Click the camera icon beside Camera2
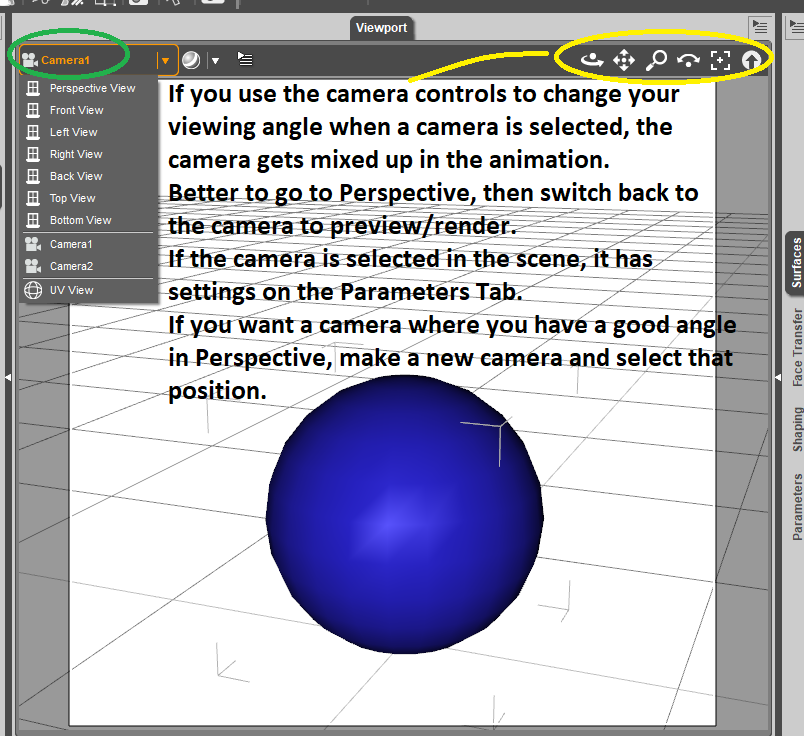 click(x=33, y=266)
